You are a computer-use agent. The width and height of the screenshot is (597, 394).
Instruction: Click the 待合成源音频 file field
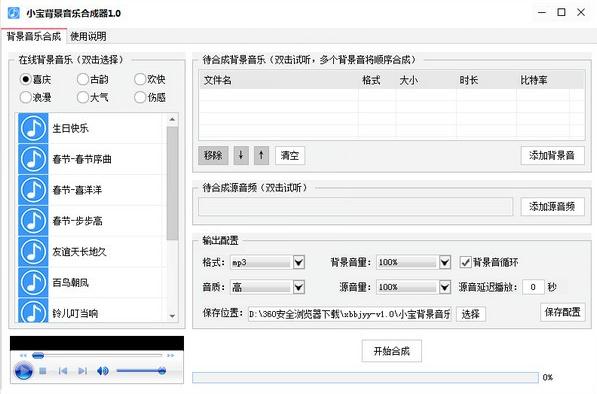(355, 207)
